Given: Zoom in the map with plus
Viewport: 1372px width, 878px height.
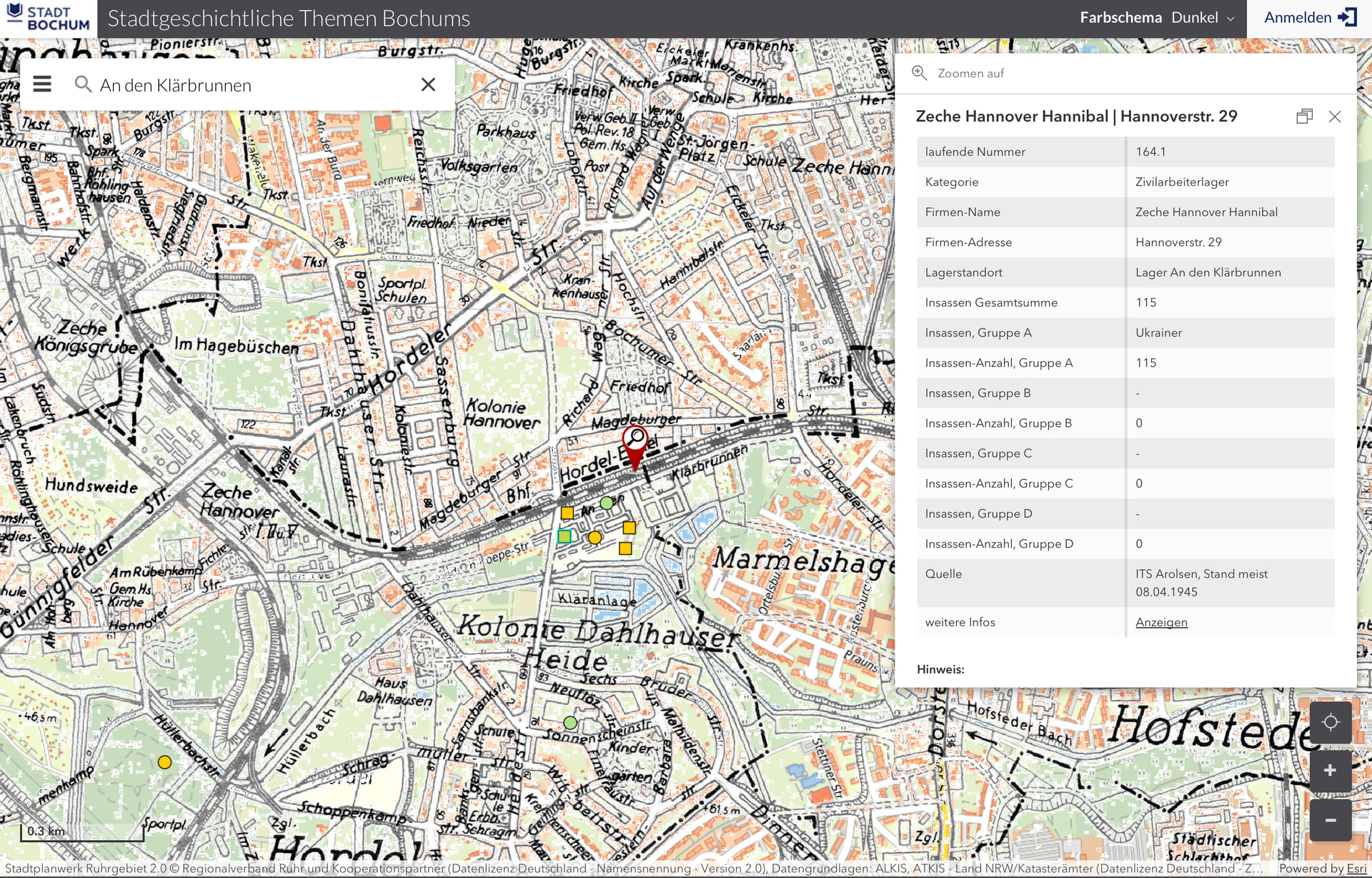Looking at the screenshot, I should click(1330, 771).
